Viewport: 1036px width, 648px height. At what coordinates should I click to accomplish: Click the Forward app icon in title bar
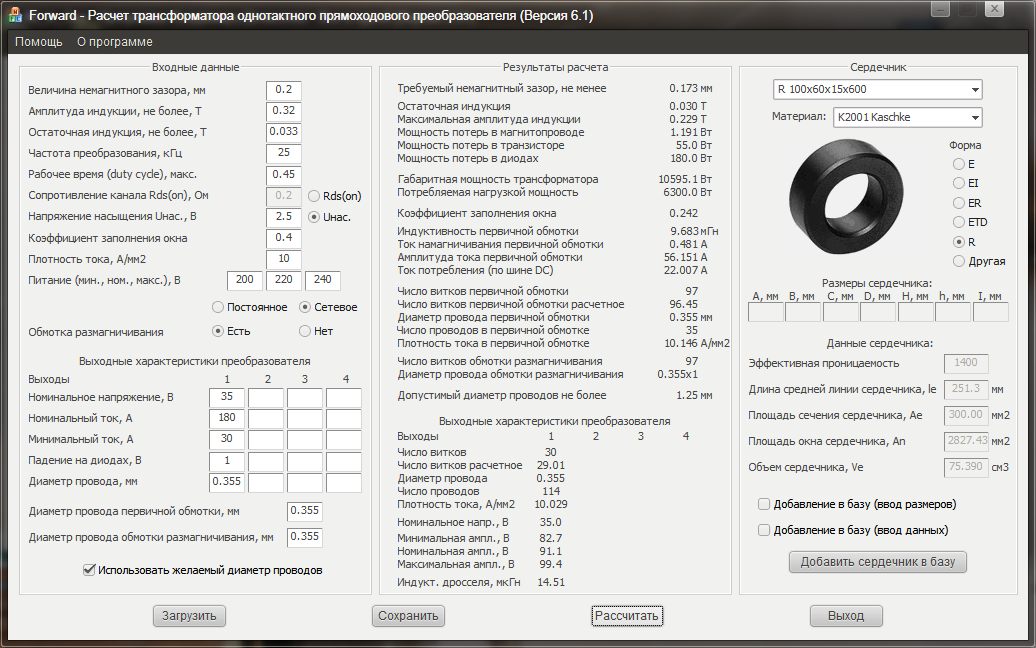[15, 15]
